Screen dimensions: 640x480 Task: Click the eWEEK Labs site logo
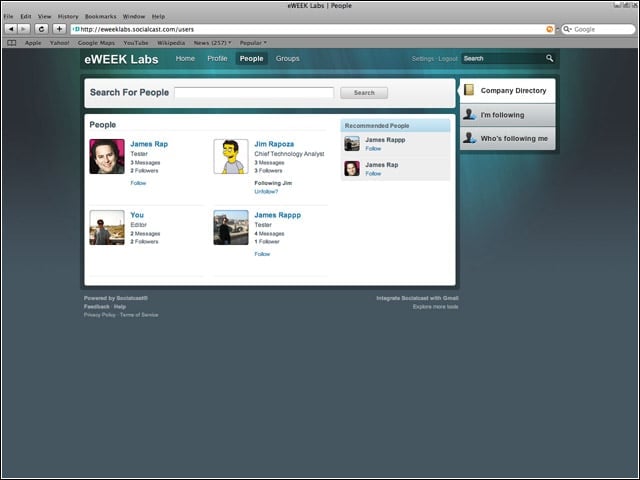[121, 59]
